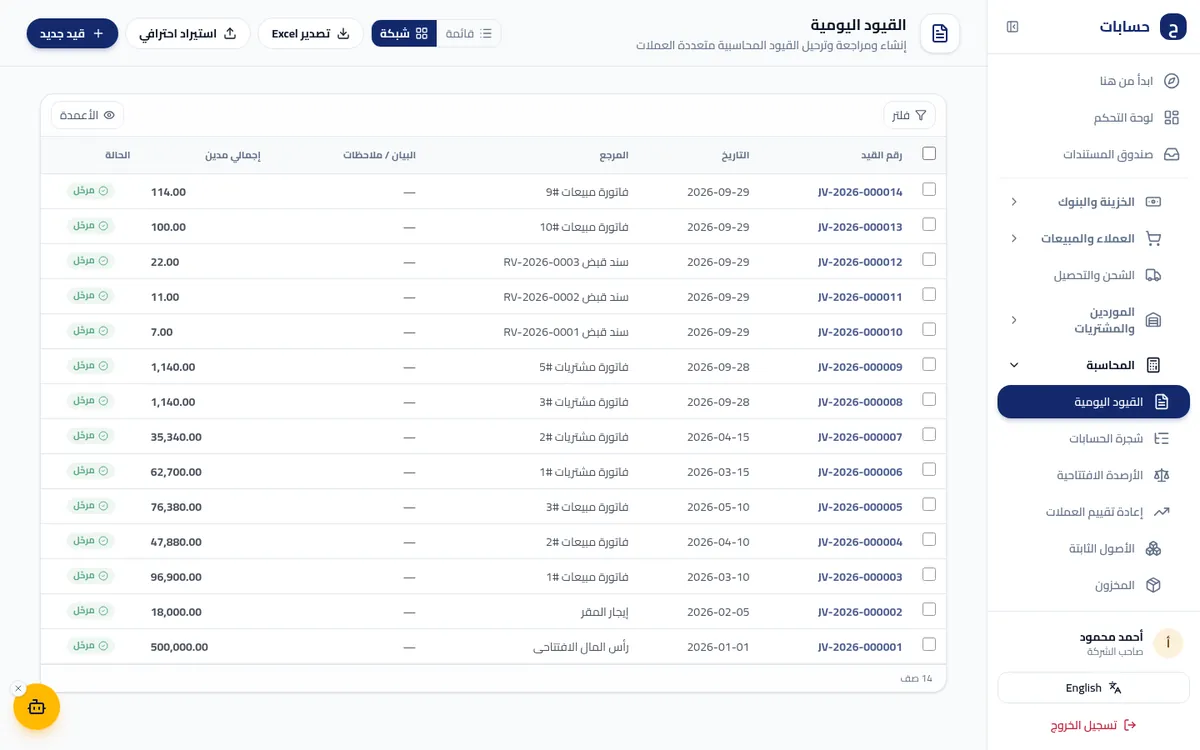Open the فلتر filter panel
1200x750 pixels.
(909, 116)
